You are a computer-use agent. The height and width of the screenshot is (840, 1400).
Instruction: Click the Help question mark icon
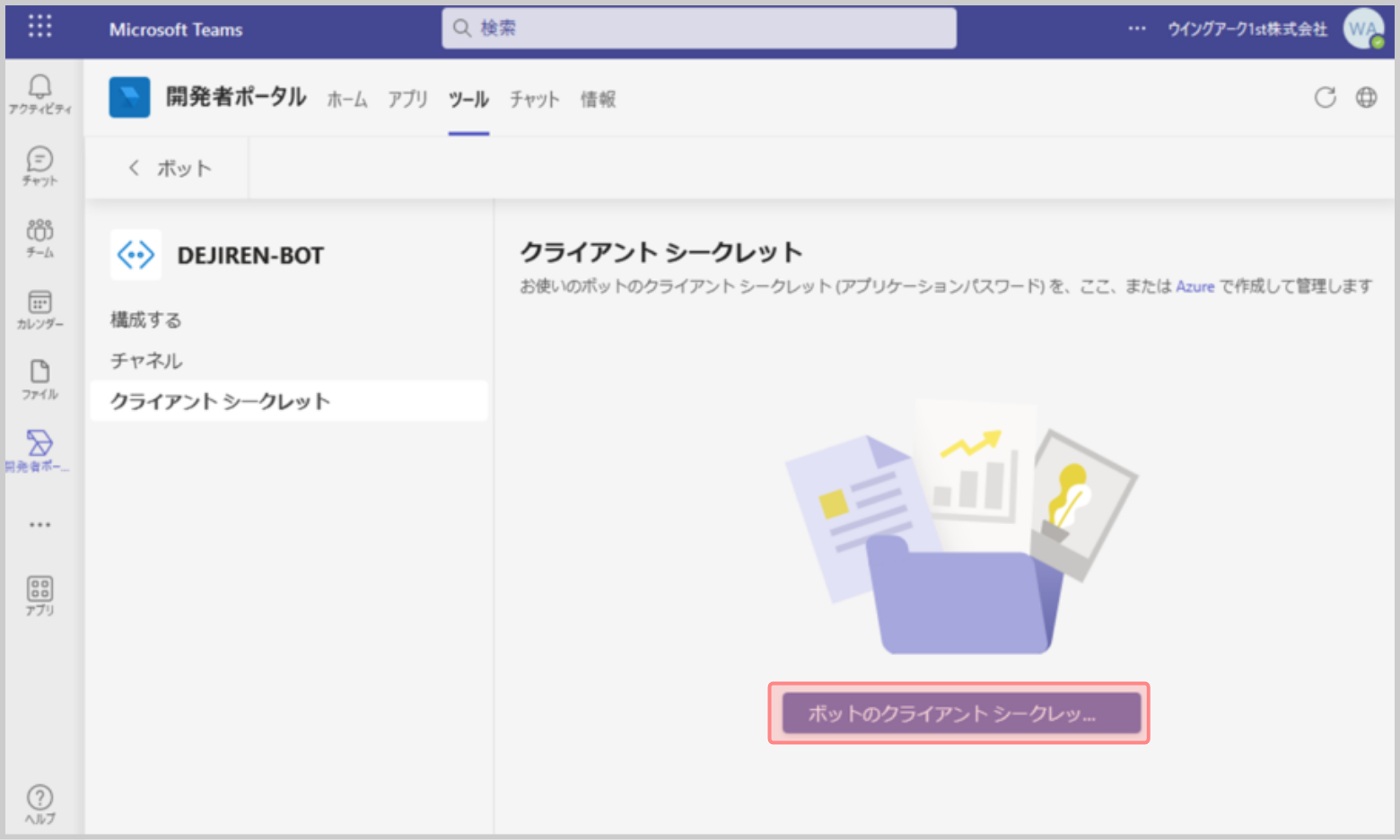coord(39,803)
